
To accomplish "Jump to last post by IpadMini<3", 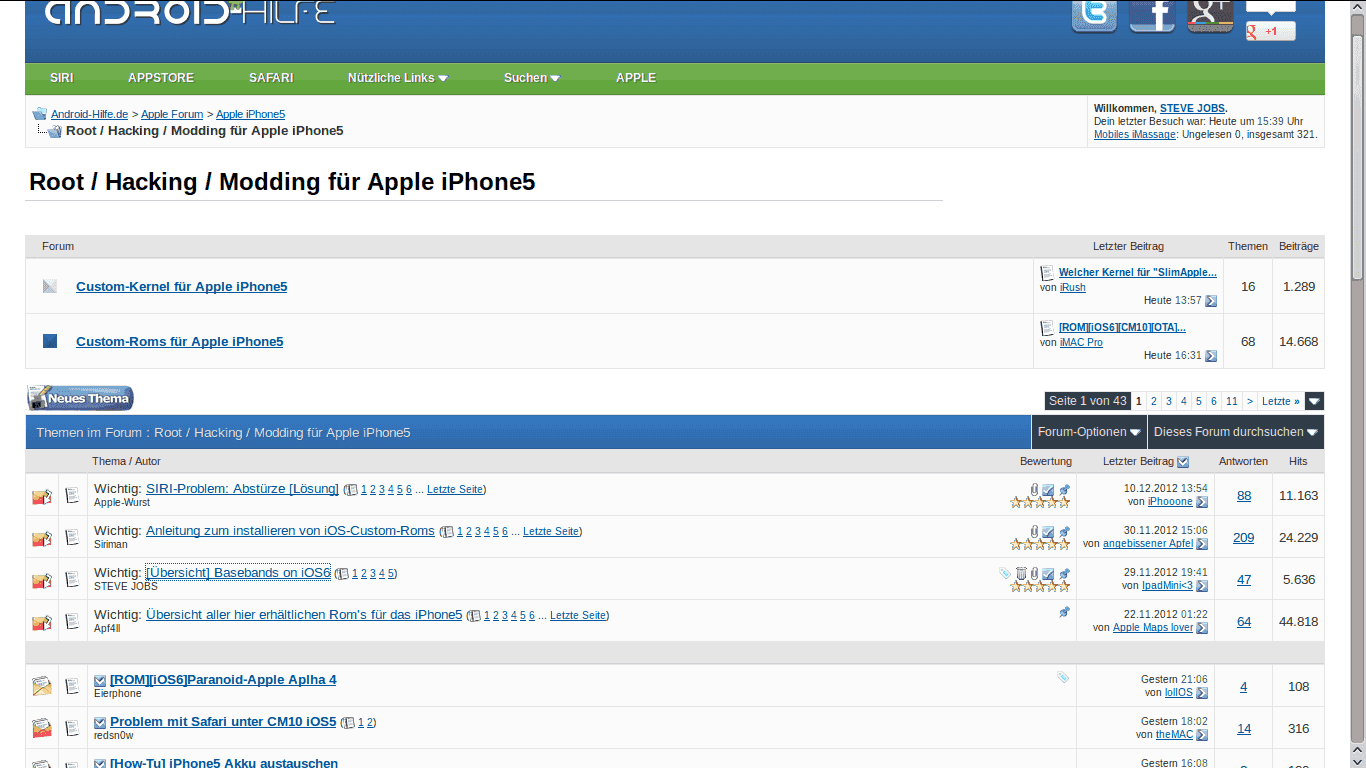I will point(1202,586).
